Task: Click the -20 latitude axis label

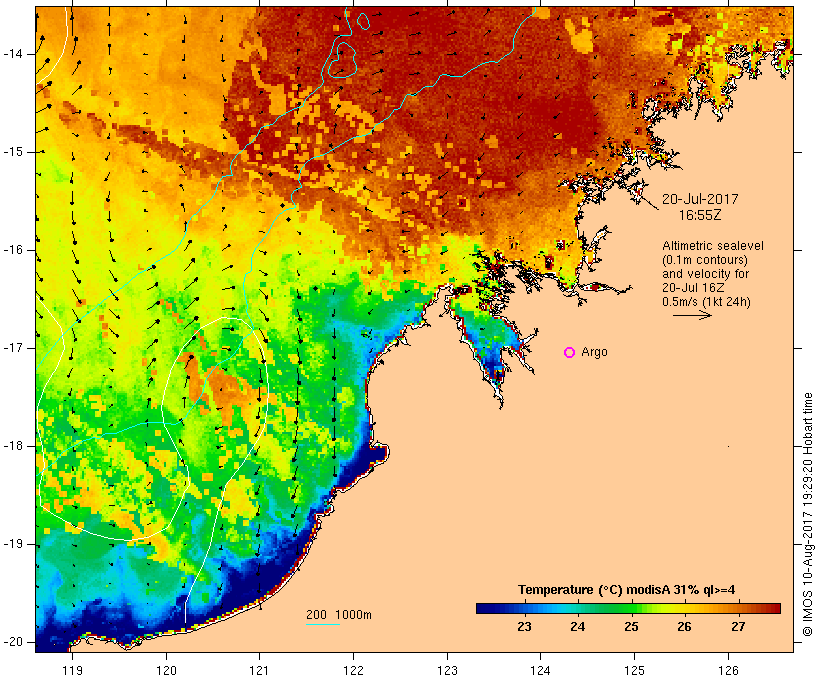Action: point(13,642)
